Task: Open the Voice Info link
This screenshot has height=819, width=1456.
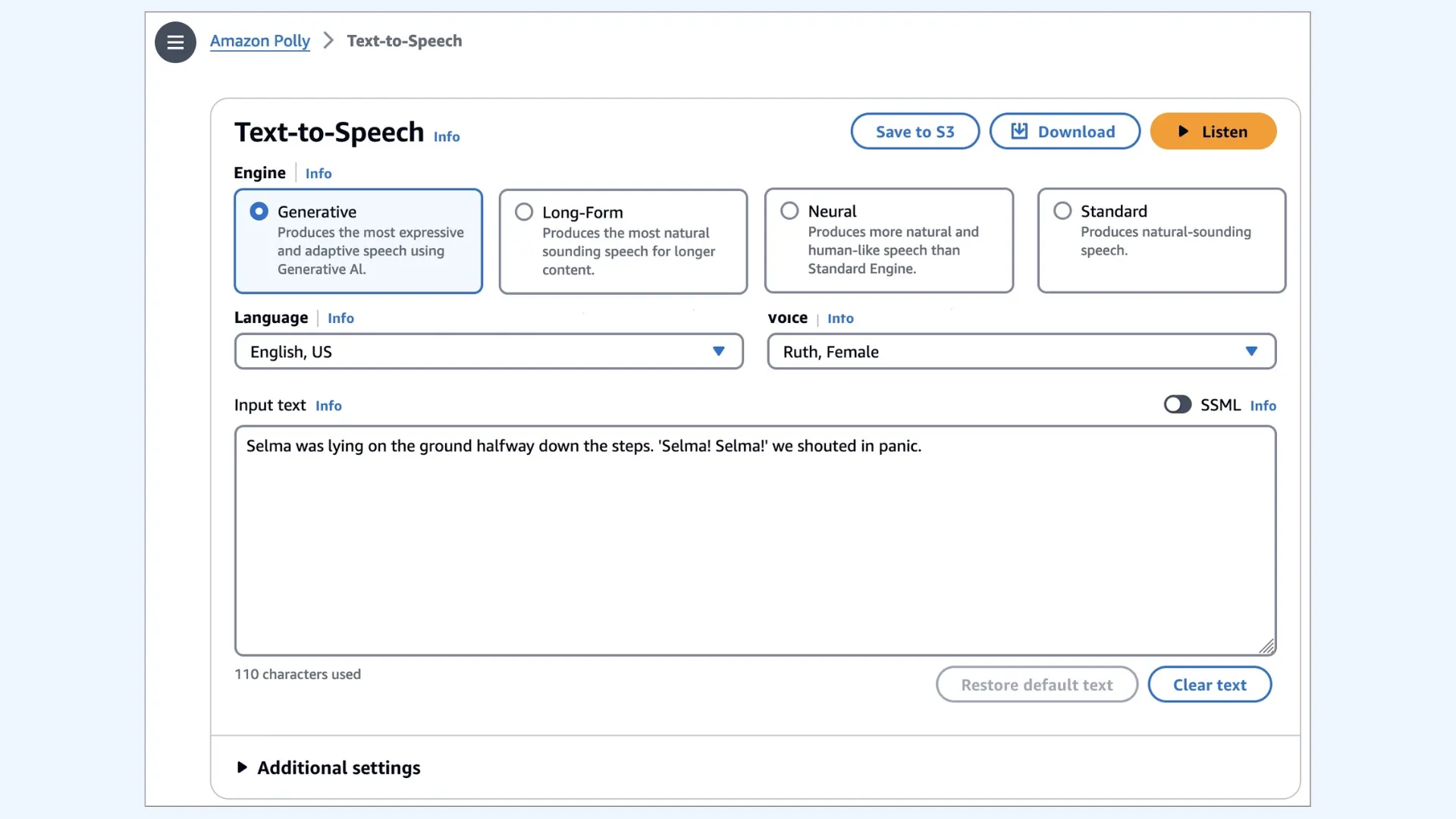Action: tap(840, 318)
